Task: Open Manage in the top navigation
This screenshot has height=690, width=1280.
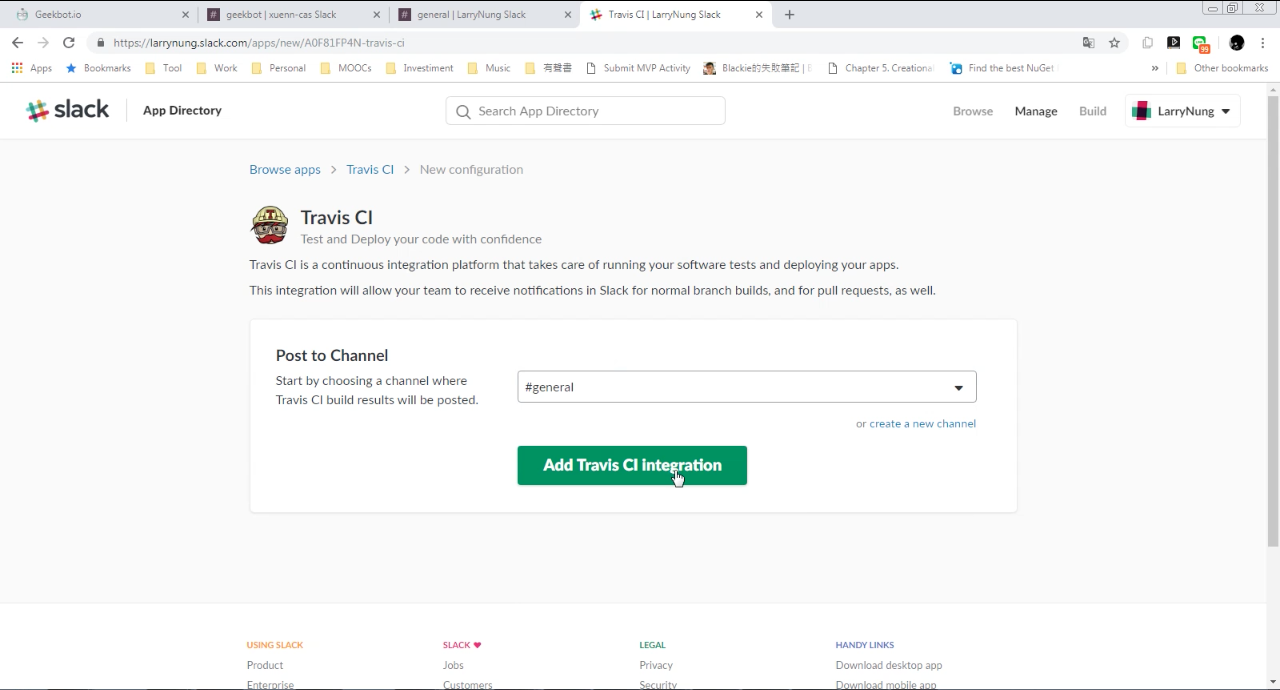Action: 1036,111
